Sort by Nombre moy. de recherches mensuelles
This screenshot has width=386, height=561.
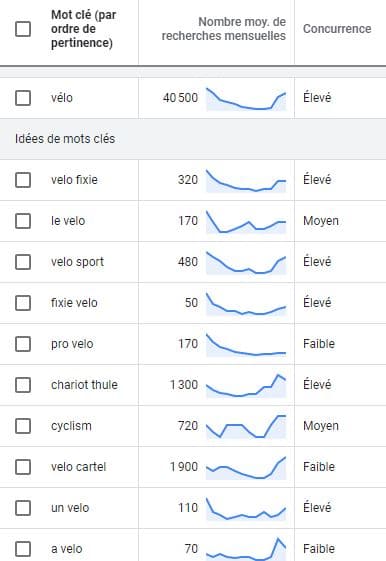click(x=224, y=29)
